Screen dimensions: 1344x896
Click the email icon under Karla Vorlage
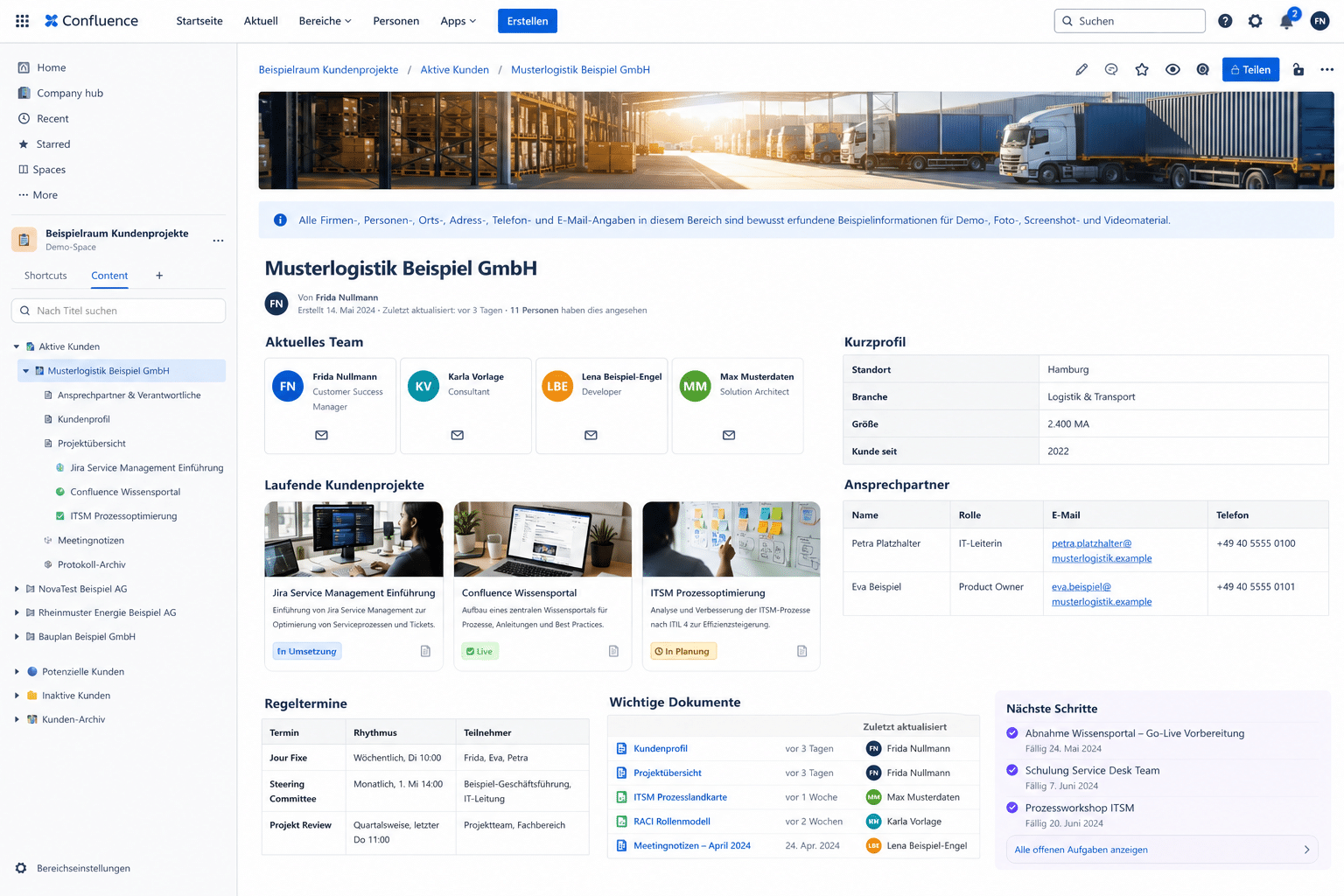[x=458, y=435]
